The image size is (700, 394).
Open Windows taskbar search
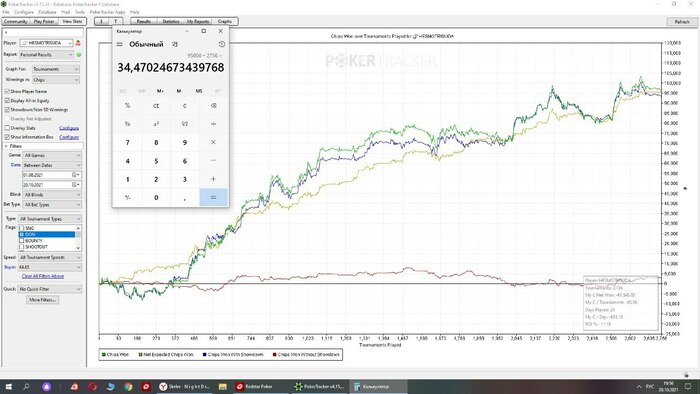[x=26, y=386]
